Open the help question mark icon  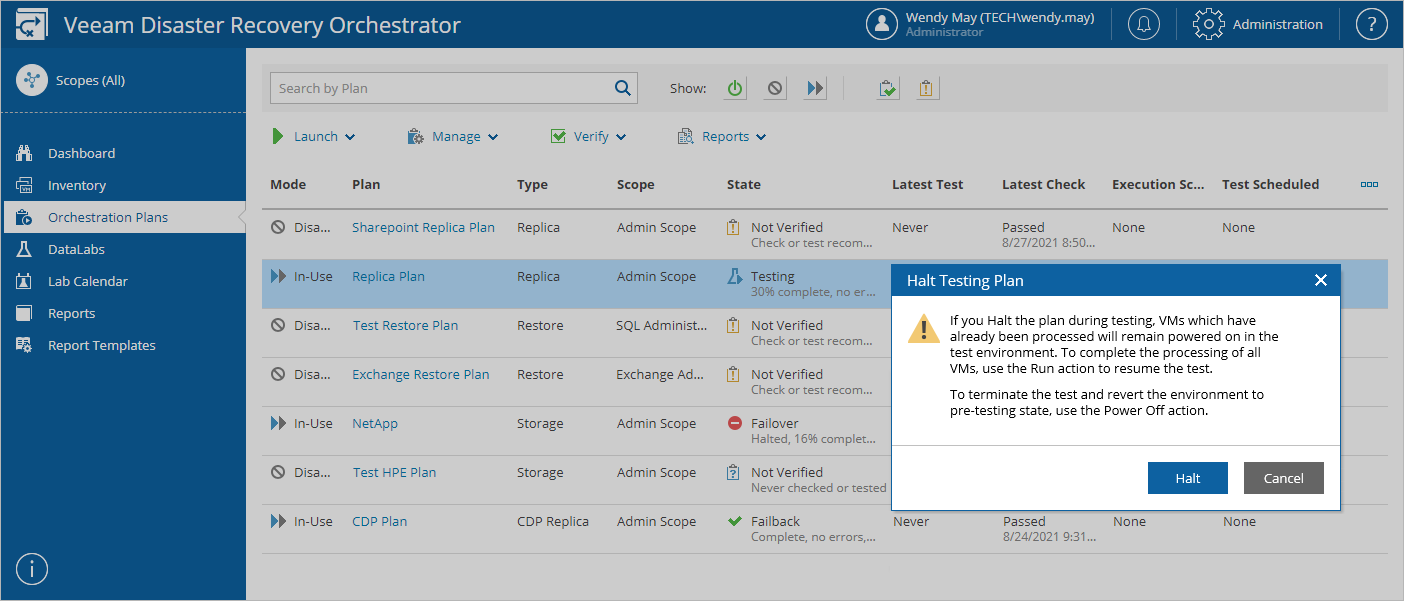pos(1371,25)
